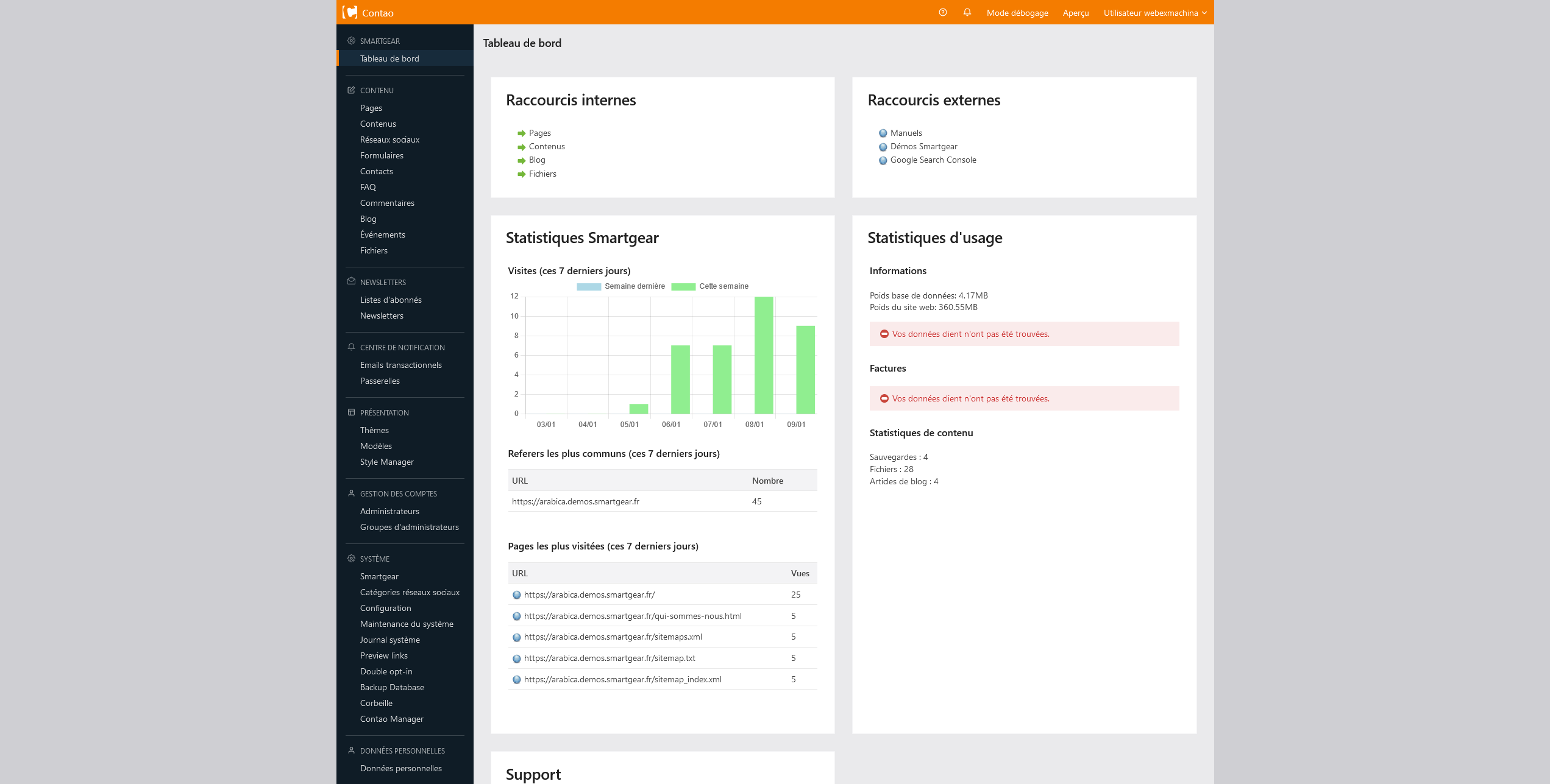
Task: Open Google Search Console external link
Action: tap(933, 160)
